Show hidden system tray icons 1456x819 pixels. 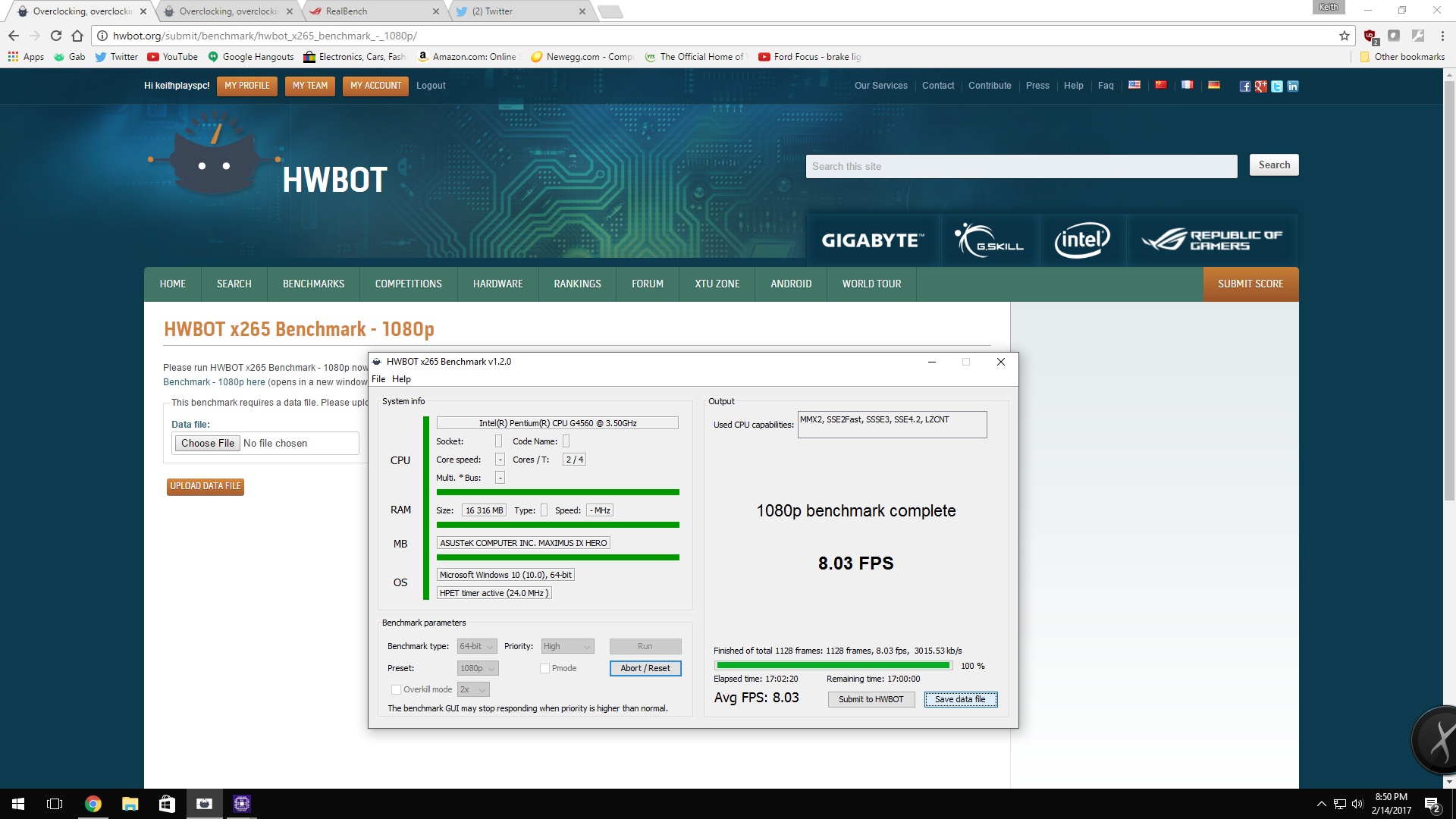pyautogui.click(x=1322, y=804)
